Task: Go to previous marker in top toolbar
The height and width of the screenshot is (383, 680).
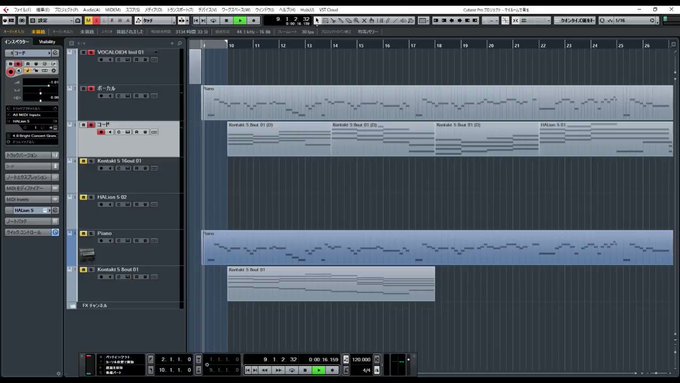Action: point(196,20)
